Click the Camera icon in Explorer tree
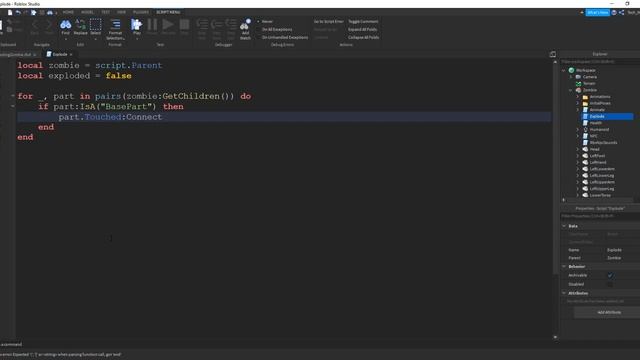Viewport: 640px width, 360px height. 578,77
